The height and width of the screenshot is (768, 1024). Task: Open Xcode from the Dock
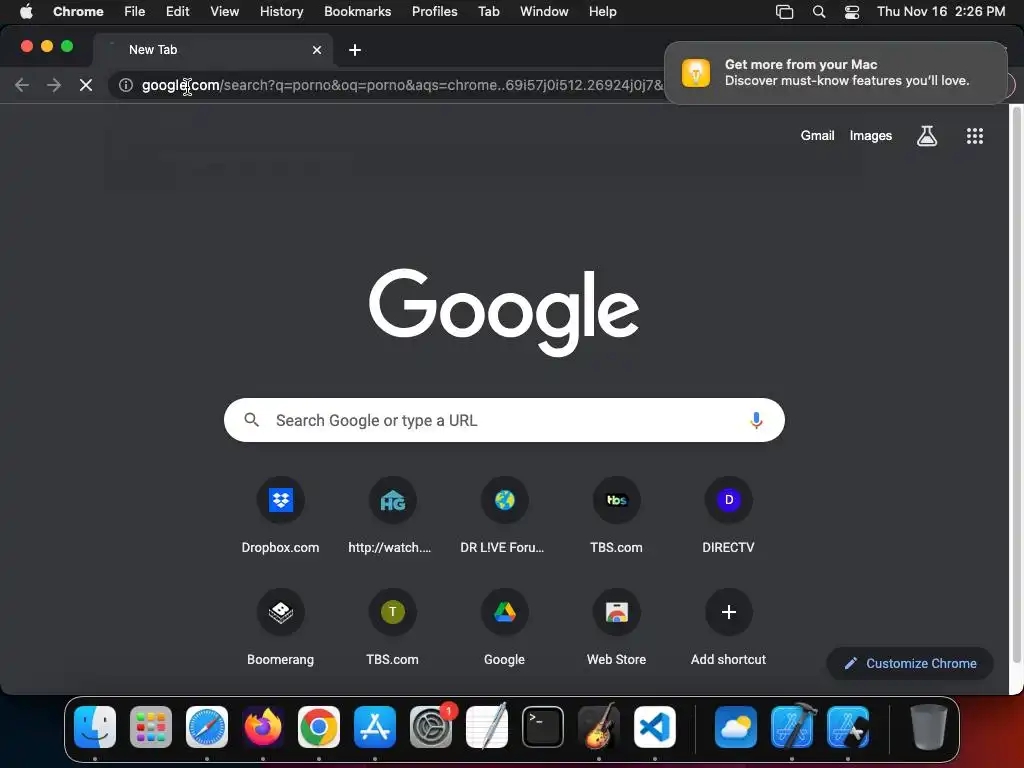tap(792, 726)
